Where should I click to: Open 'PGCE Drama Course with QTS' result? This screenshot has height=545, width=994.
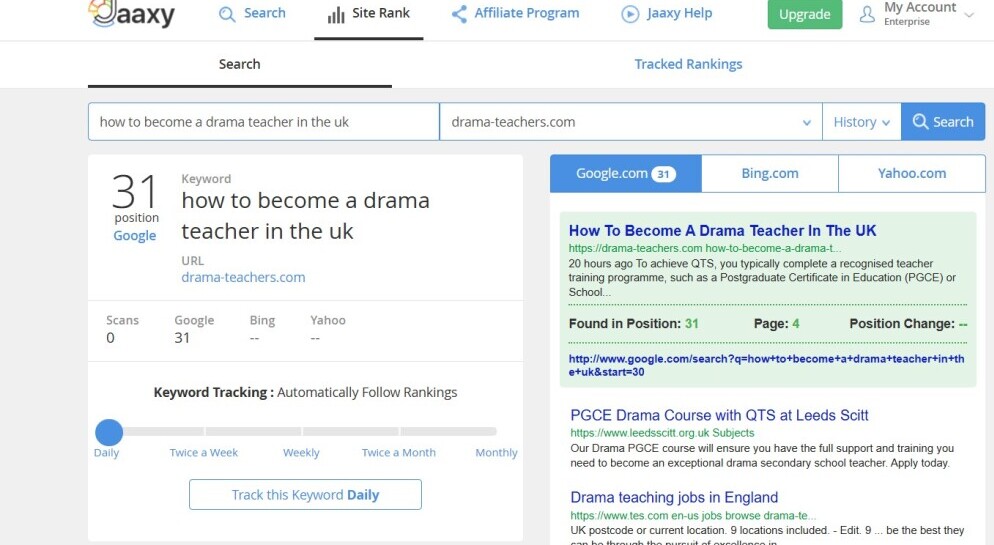[x=719, y=415]
